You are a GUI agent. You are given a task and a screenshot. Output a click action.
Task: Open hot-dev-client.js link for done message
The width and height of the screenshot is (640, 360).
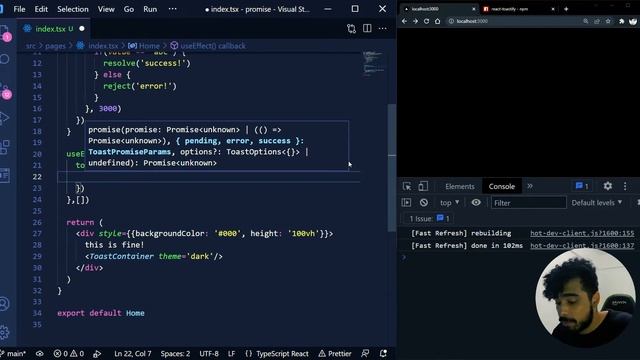point(582,245)
